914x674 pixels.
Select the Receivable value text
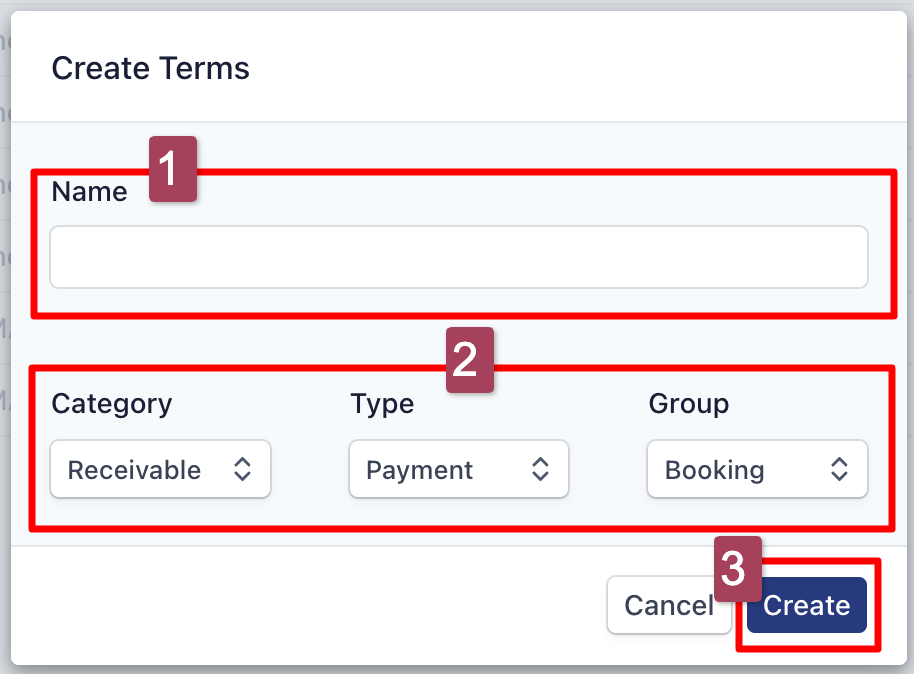coord(134,470)
